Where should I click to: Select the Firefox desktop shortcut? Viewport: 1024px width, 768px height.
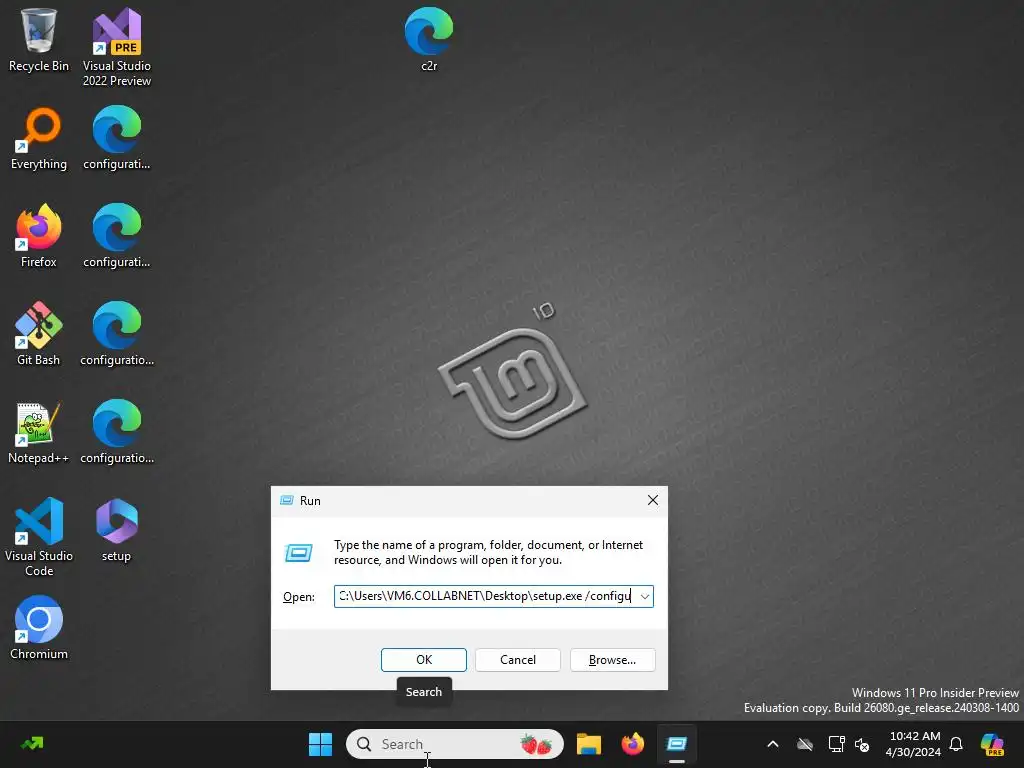(39, 236)
